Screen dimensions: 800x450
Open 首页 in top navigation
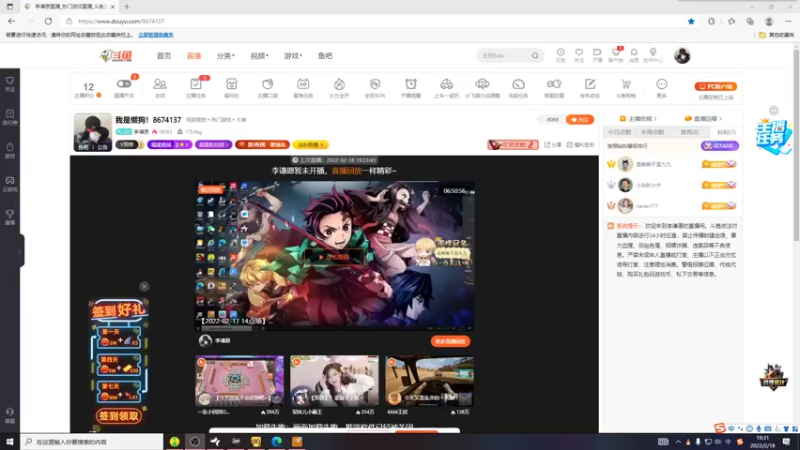click(x=164, y=56)
